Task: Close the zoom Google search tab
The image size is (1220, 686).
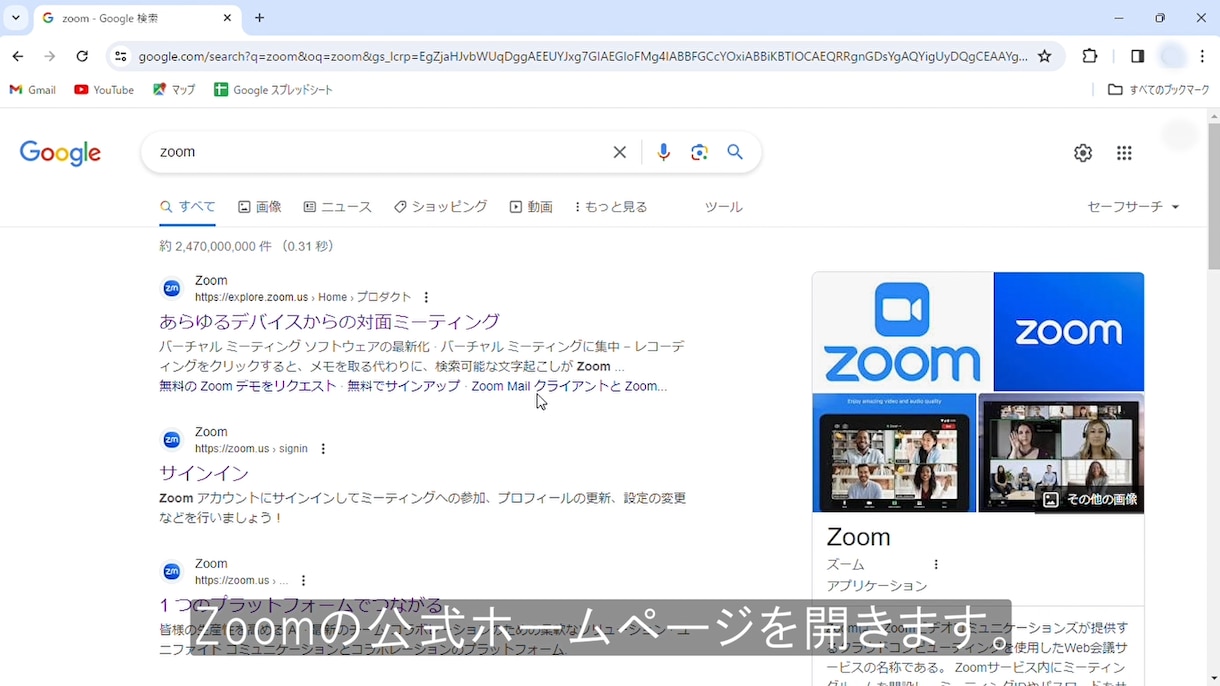Action: coord(227,18)
